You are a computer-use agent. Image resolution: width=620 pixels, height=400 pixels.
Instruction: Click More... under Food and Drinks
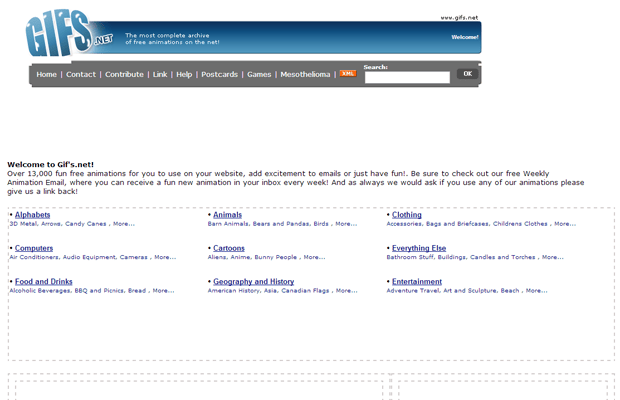coord(163,291)
